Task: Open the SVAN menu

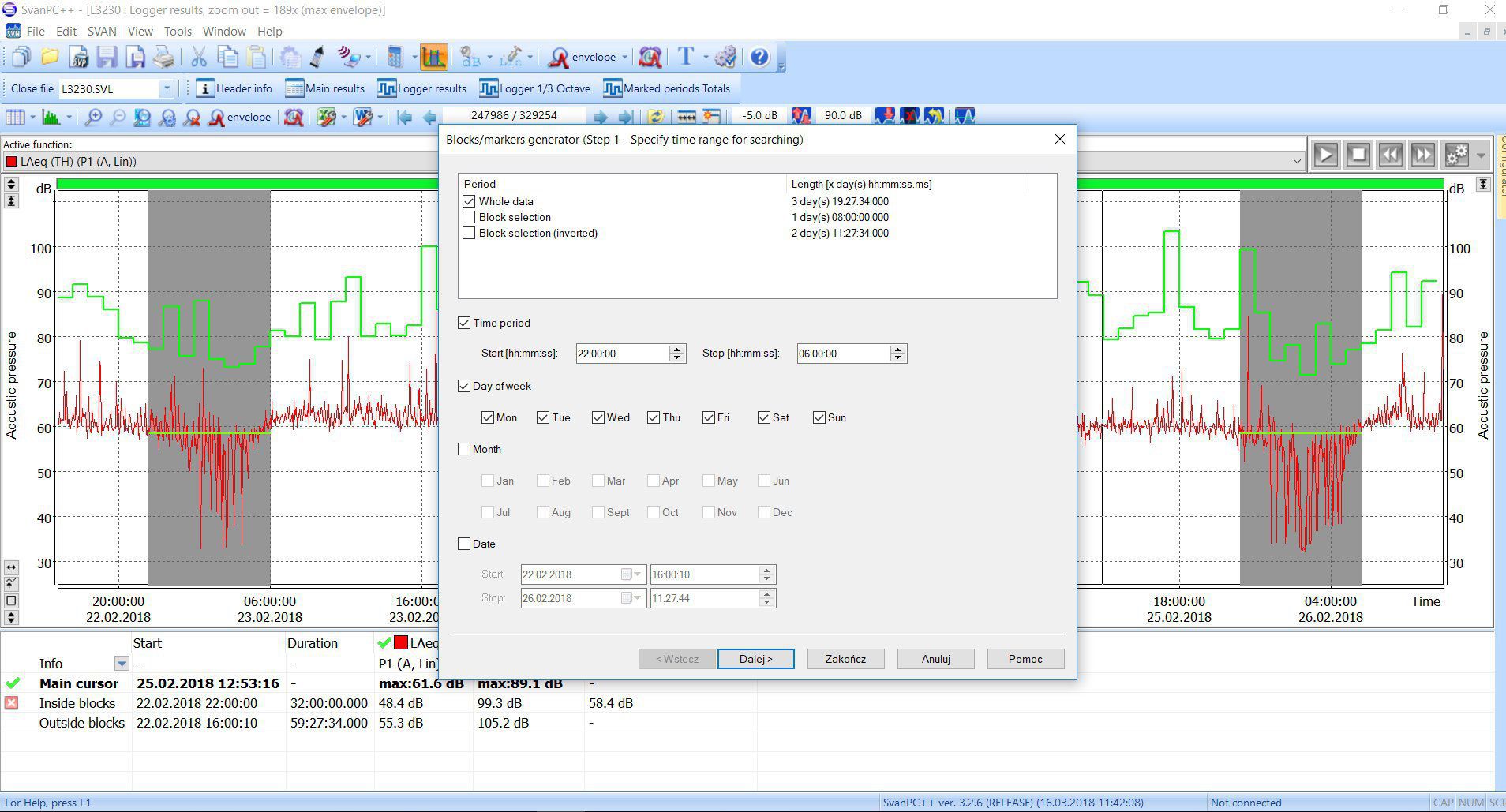Action: [102, 32]
